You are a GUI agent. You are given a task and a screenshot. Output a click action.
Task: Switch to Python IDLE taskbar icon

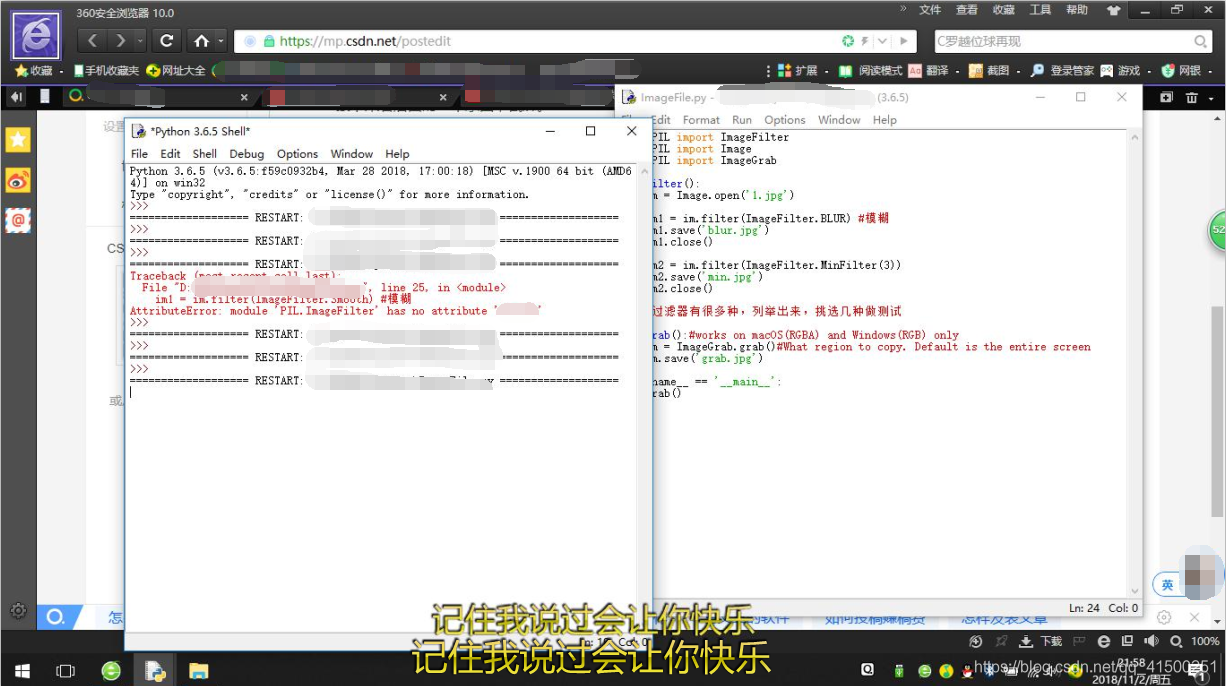[x=155, y=671]
